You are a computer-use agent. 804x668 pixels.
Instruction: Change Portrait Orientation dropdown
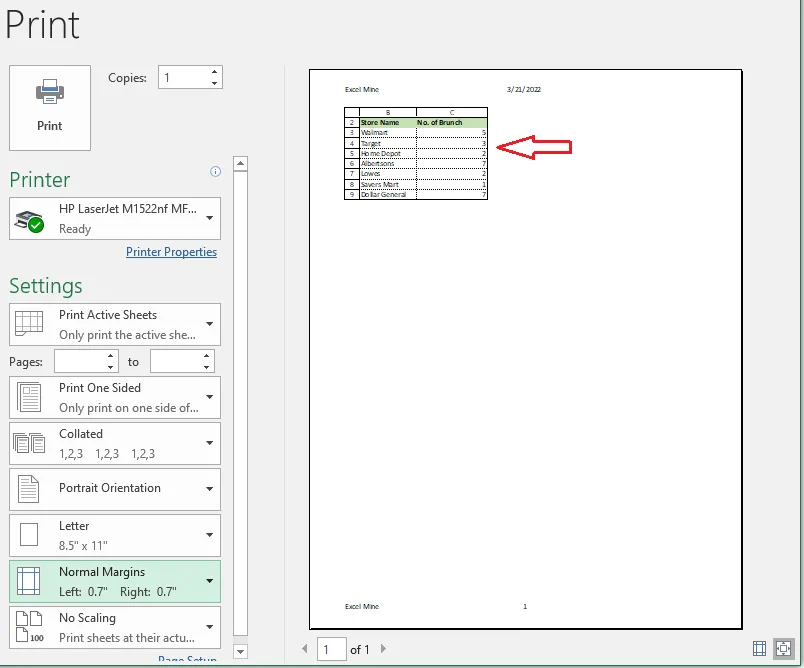pyautogui.click(x=115, y=489)
